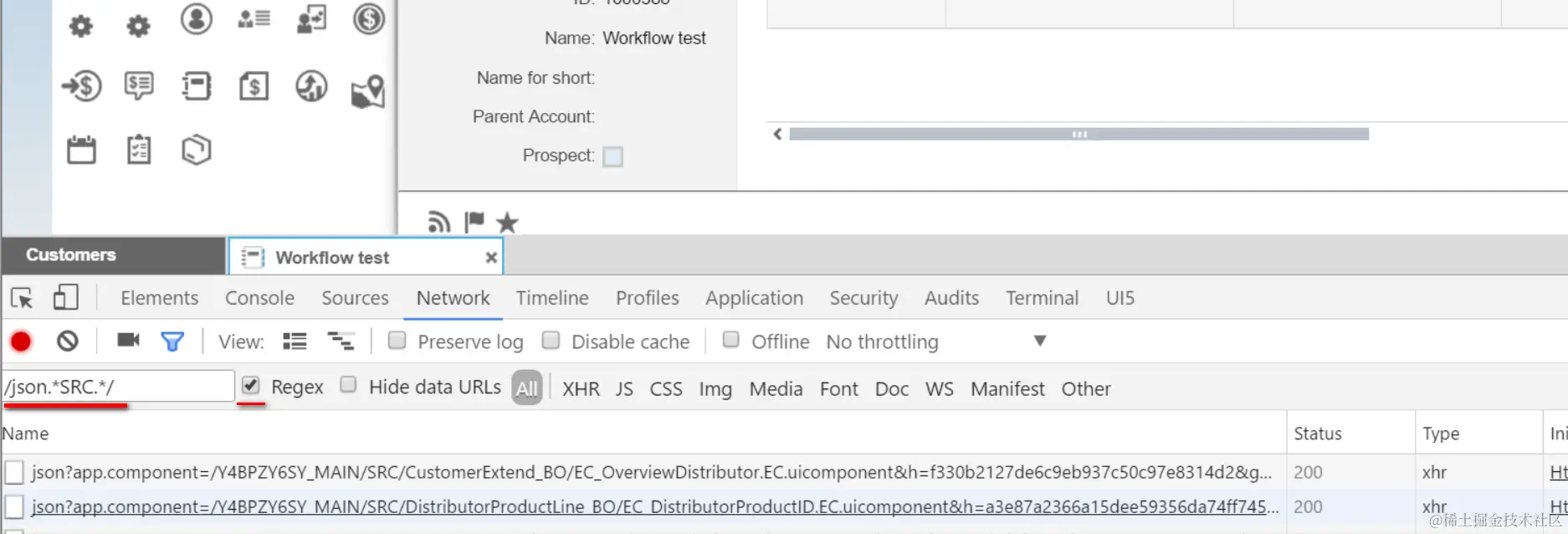Close the Workflow test tab

[491, 258]
